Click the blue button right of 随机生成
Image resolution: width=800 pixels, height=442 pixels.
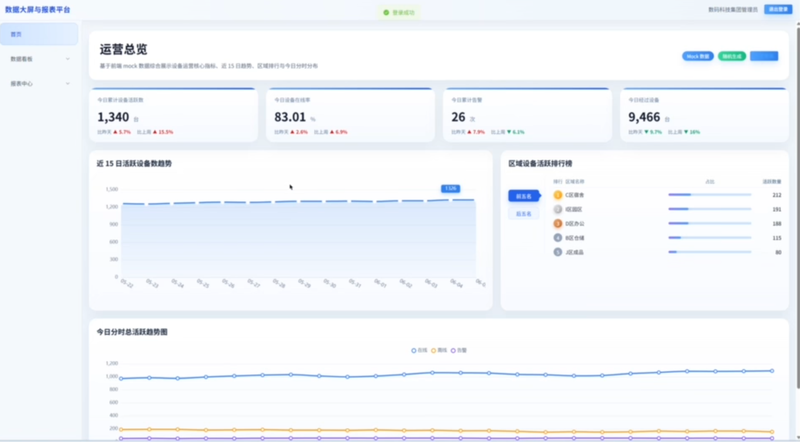764,56
